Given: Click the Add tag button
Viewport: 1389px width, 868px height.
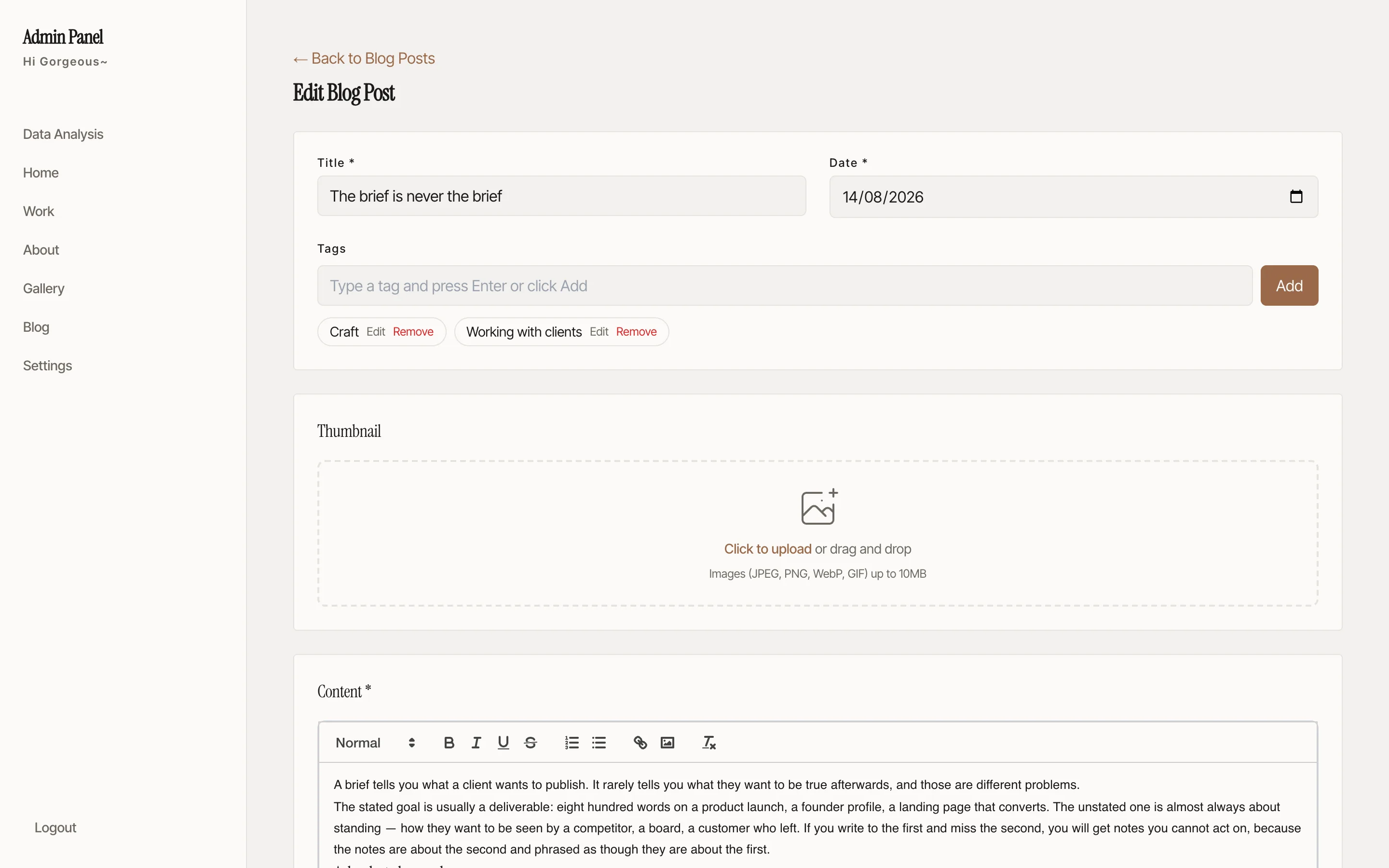Looking at the screenshot, I should [1289, 285].
